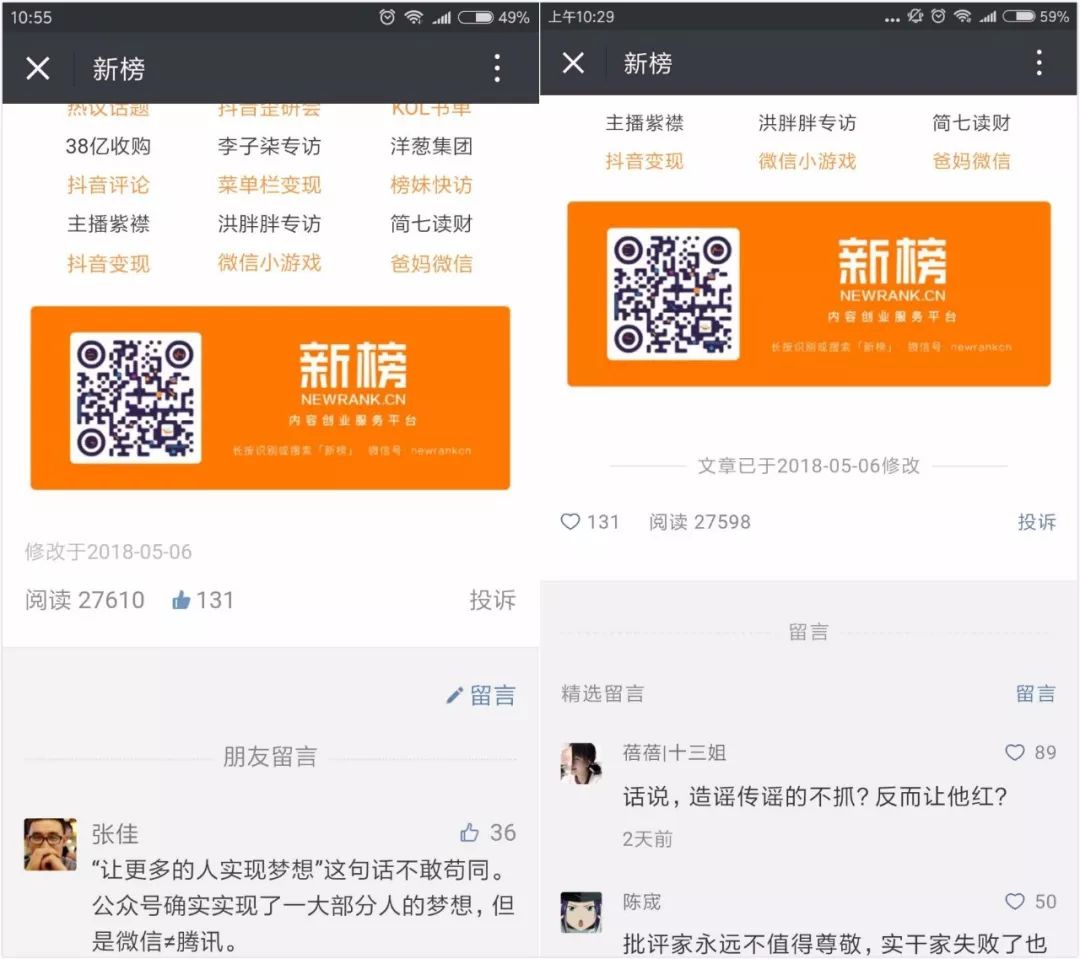This screenshot has width=1080, height=959.
Task: Tap the QR code in right orange banner
Action: point(673,293)
